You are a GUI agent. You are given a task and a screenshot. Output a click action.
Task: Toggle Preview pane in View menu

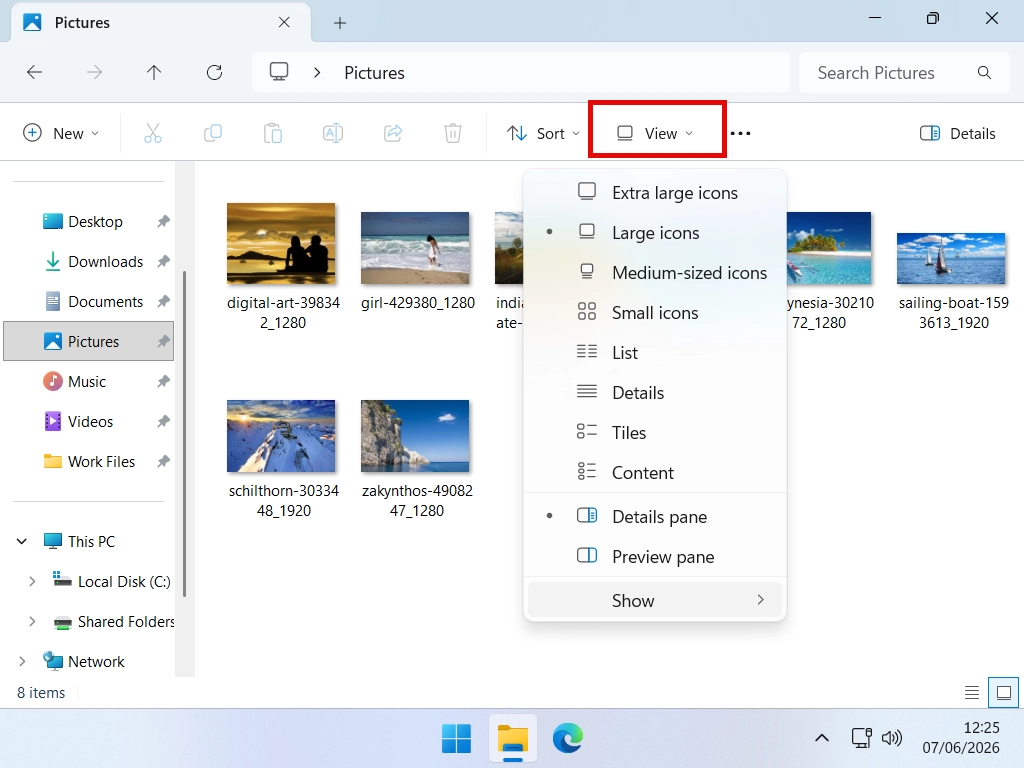(x=655, y=556)
